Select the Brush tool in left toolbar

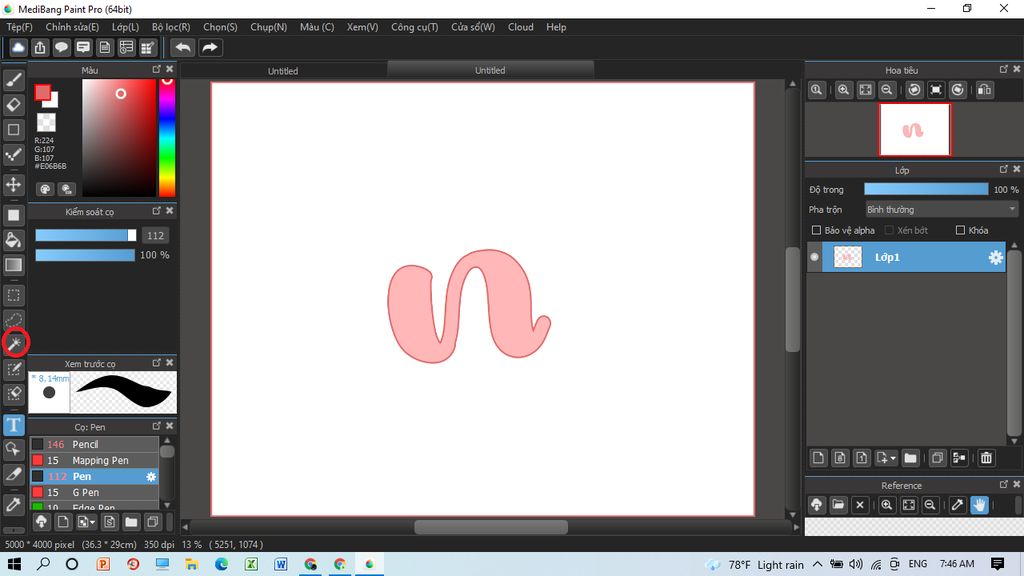click(14, 80)
